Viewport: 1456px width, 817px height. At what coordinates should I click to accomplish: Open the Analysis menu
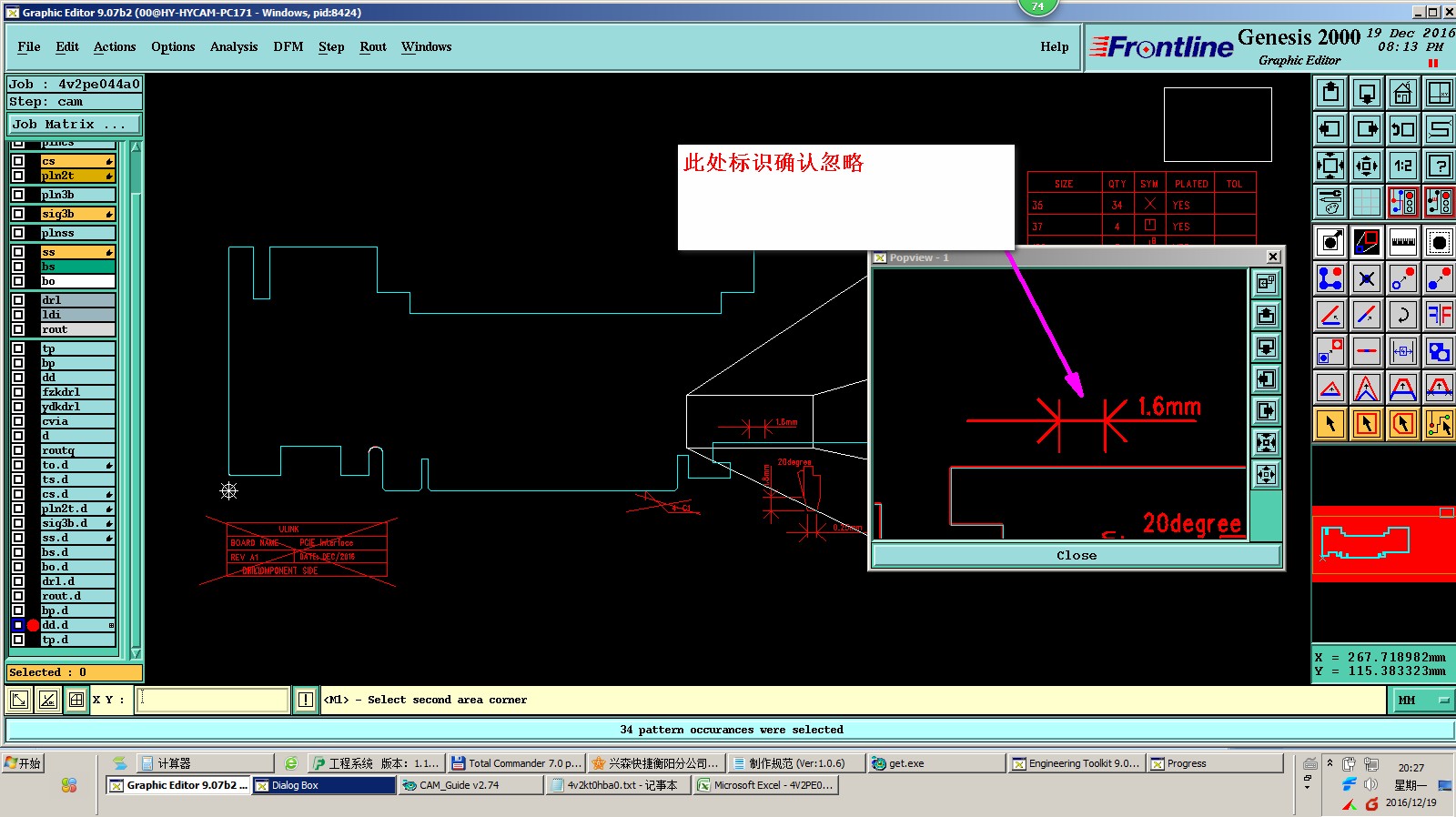(234, 47)
